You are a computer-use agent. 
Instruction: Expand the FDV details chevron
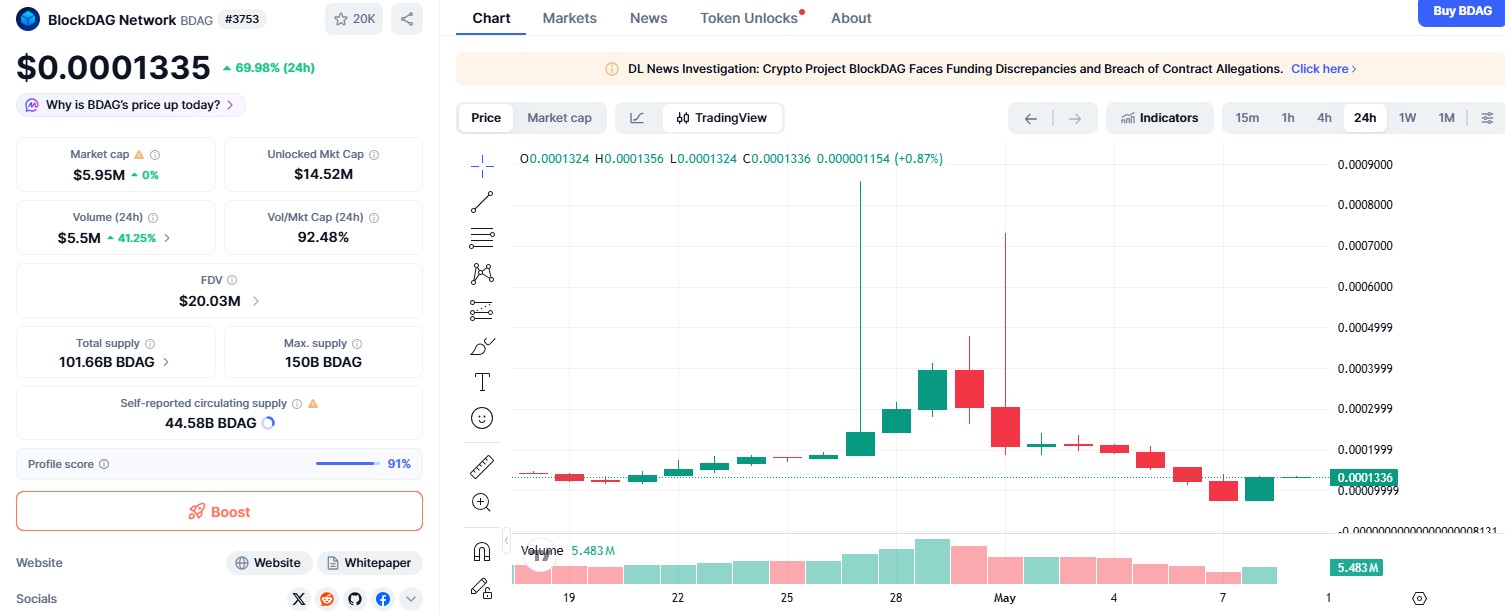pyautogui.click(x=256, y=301)
